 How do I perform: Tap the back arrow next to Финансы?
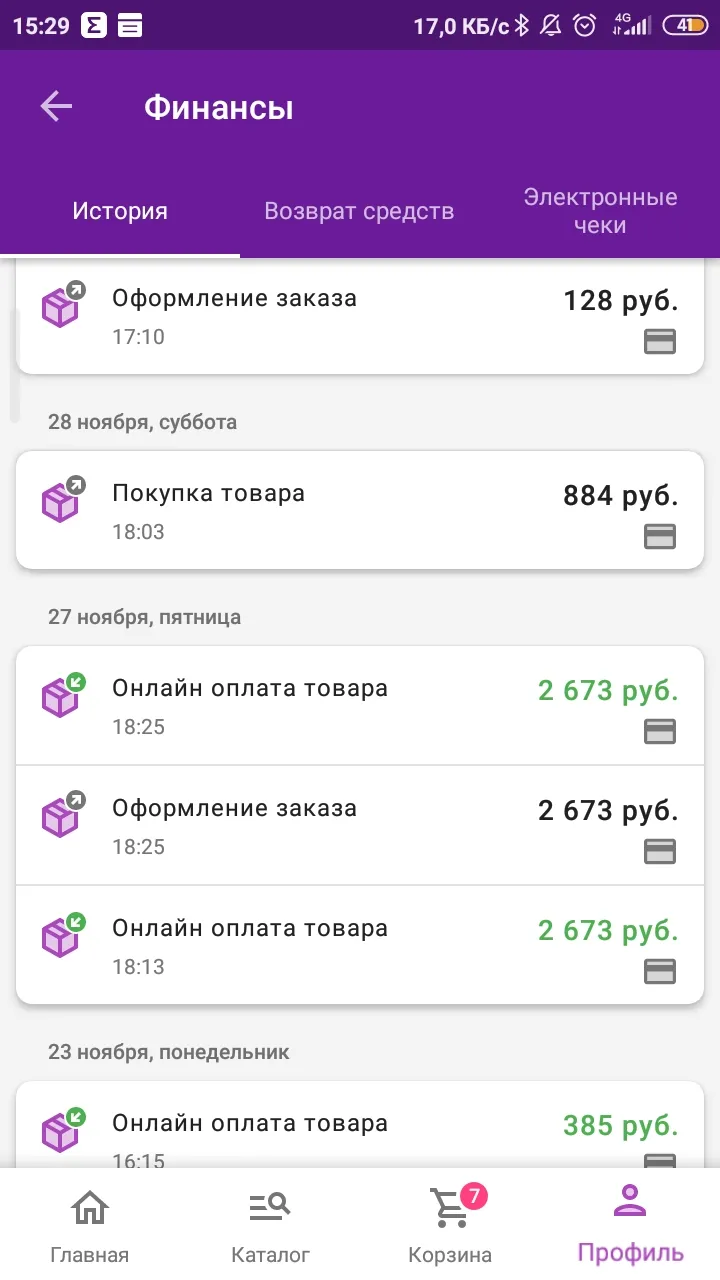(x=56, y=106)
